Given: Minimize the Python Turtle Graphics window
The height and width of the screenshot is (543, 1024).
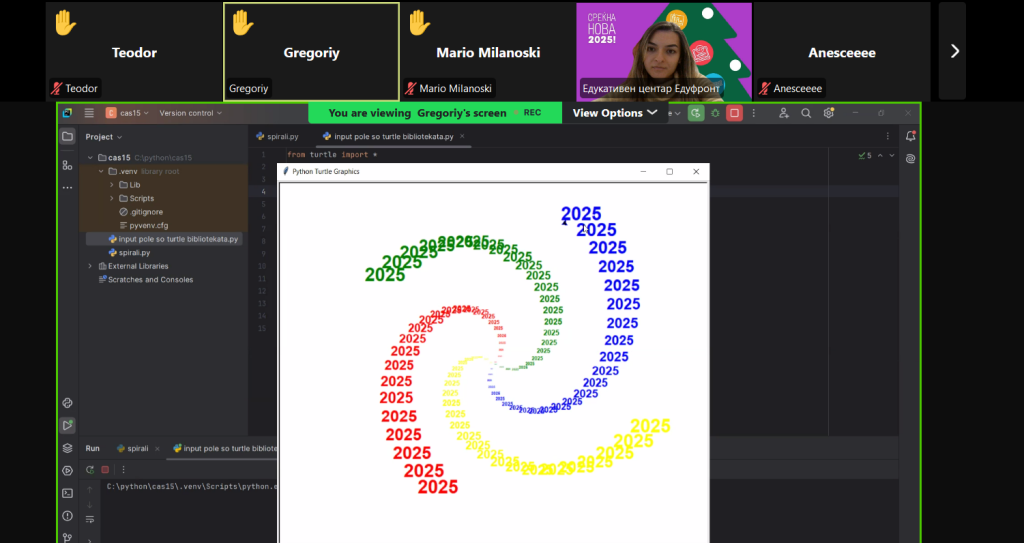Looking at the screenshot, I should coord(643,171).
